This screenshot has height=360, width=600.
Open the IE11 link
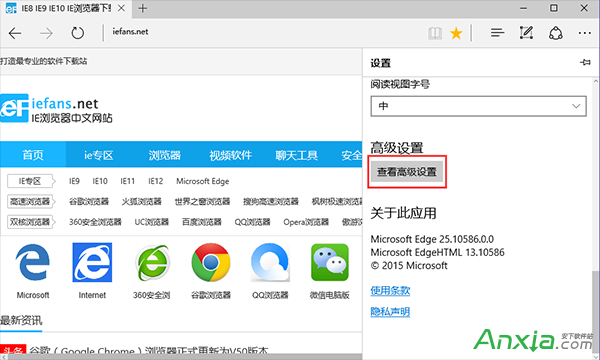click(x=127, y=181)
